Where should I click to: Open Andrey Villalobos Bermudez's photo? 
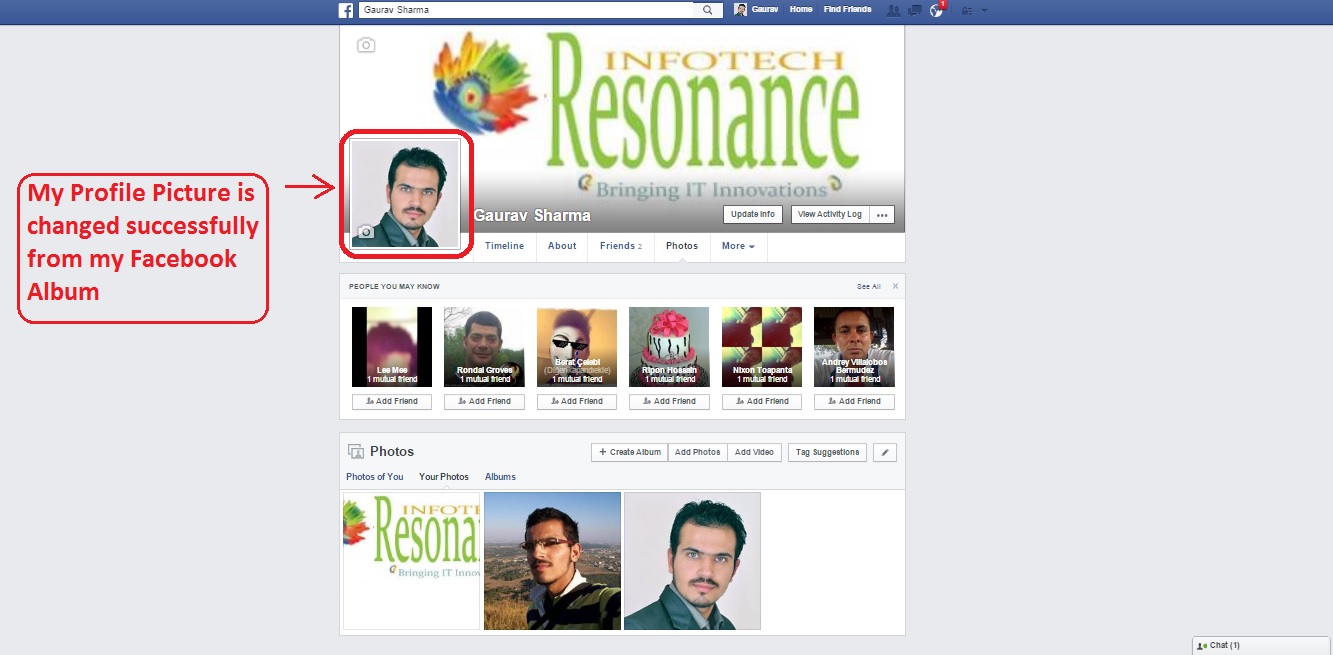click(854, 347)
